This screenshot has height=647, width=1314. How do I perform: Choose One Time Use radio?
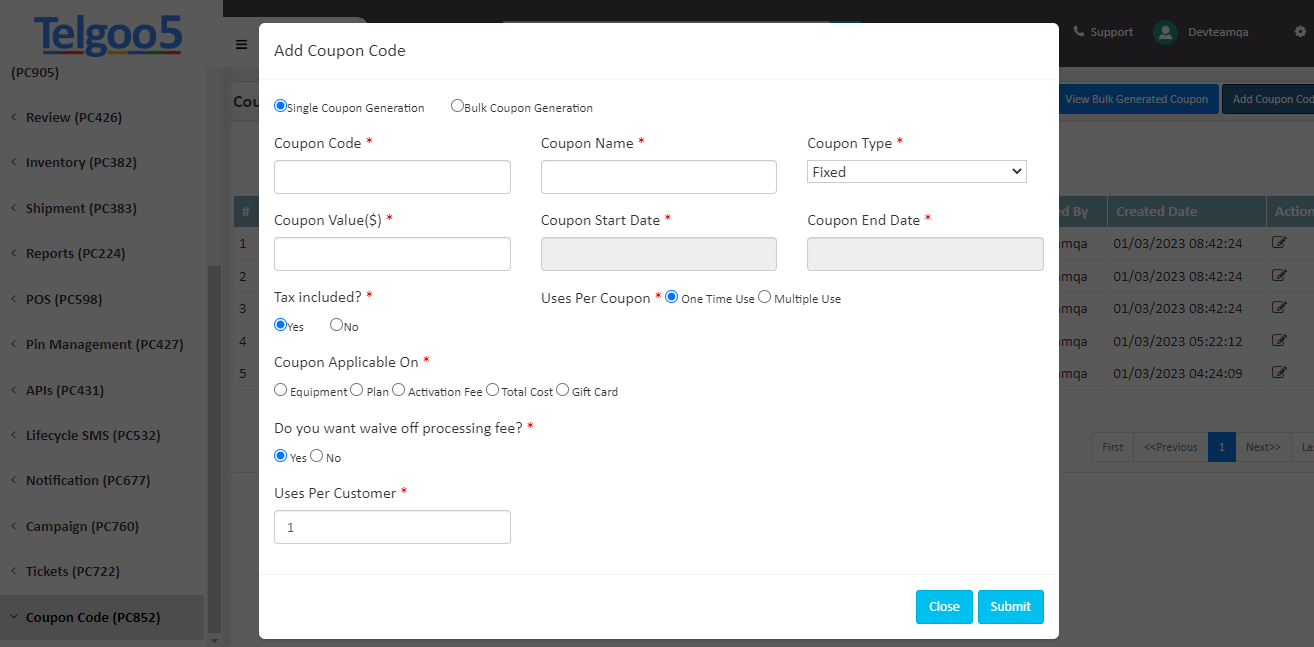pyautogui.click(x=672, y=296)
